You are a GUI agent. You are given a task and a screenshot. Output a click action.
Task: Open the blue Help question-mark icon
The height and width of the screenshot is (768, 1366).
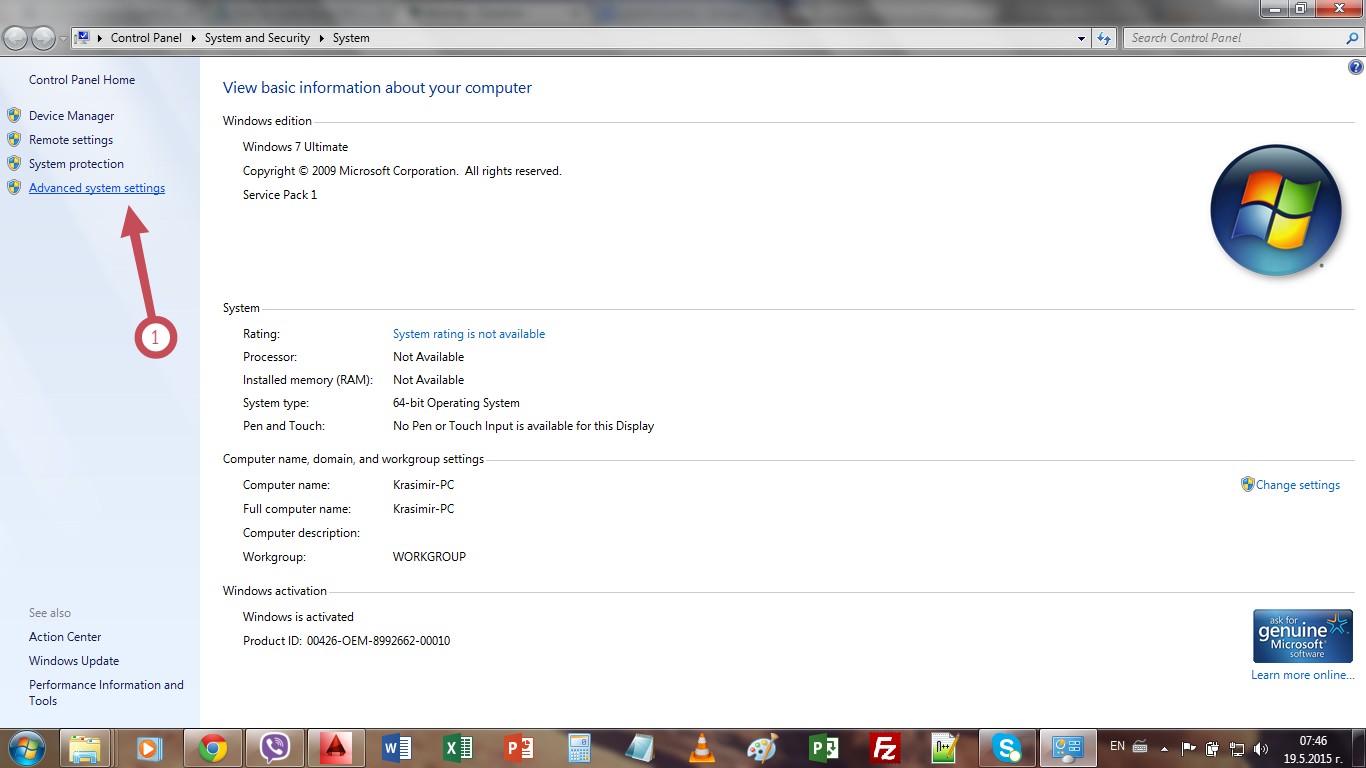[x=1355, y=68]
